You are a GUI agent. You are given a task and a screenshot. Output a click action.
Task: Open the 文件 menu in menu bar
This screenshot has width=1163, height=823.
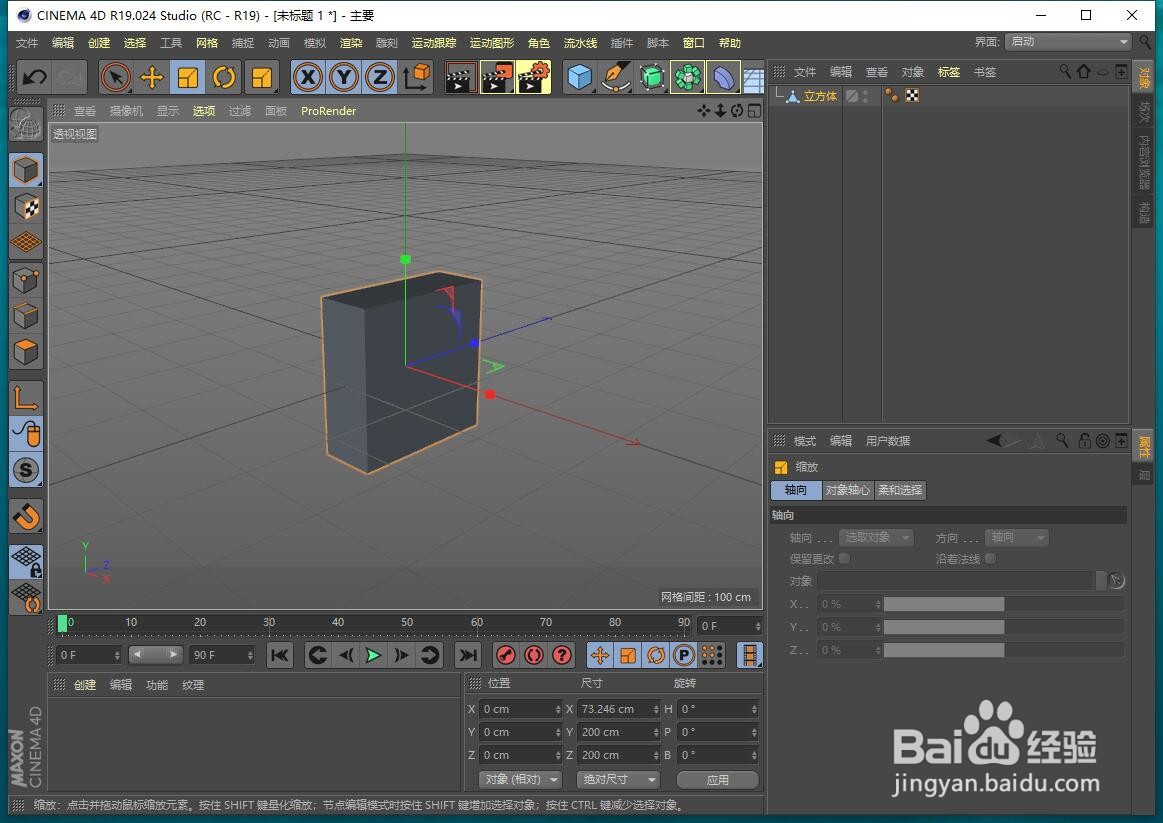tap(27, 43)
